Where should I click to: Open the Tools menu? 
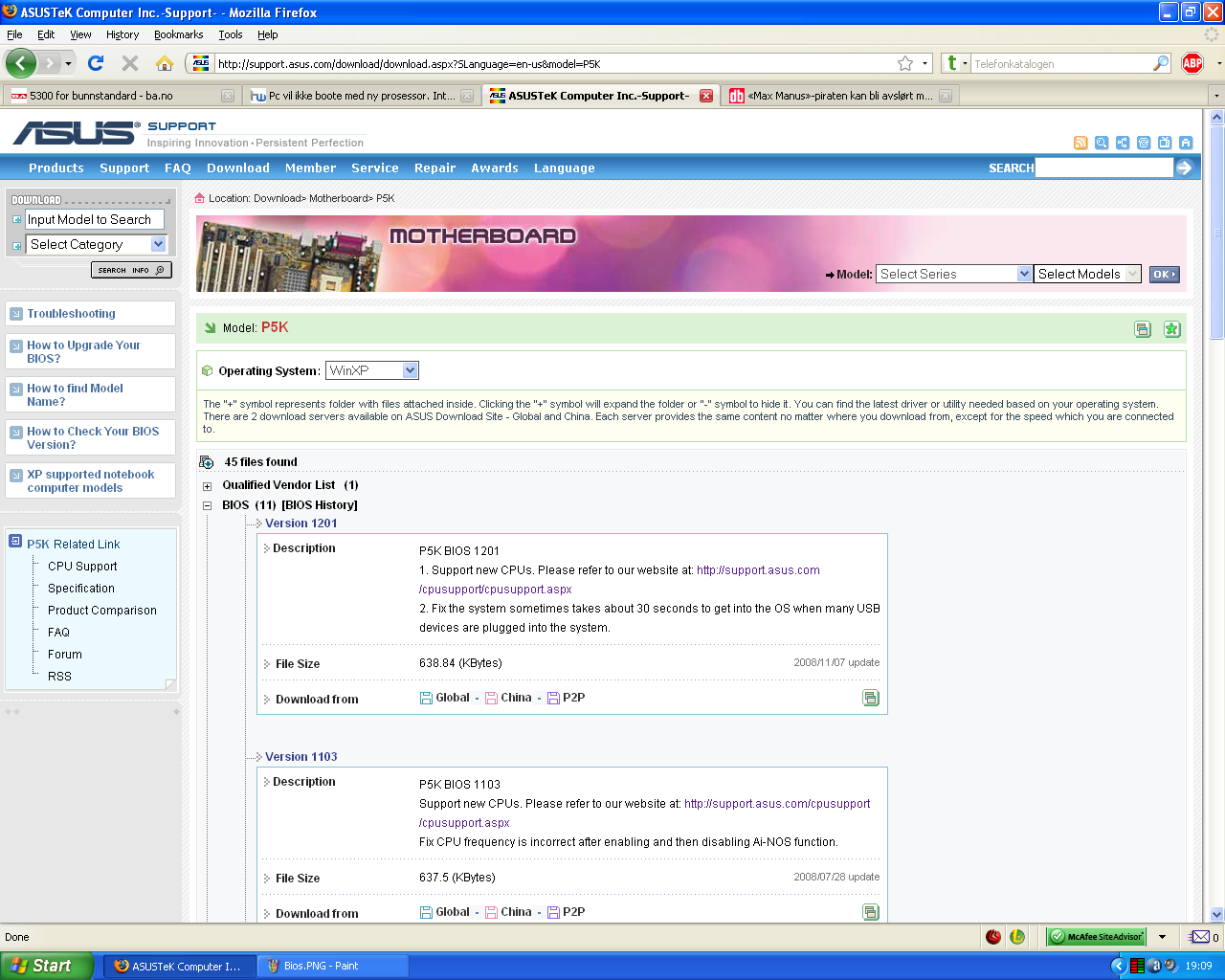[231, 34]
